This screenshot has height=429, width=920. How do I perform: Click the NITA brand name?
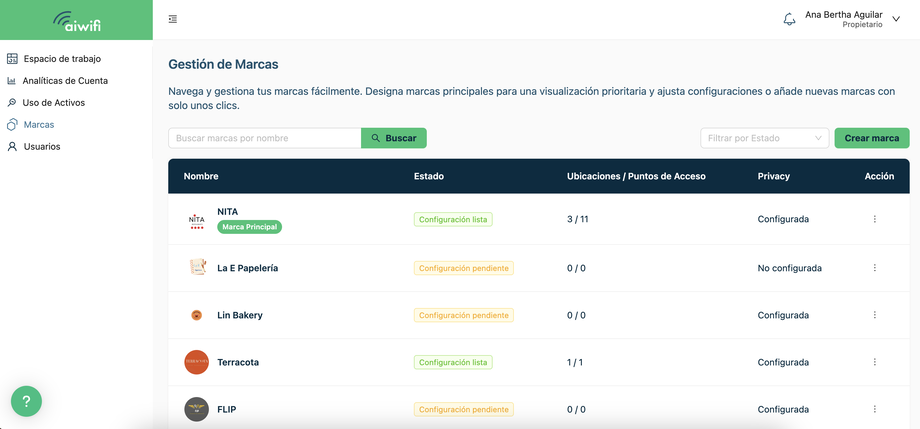[228, 211]
